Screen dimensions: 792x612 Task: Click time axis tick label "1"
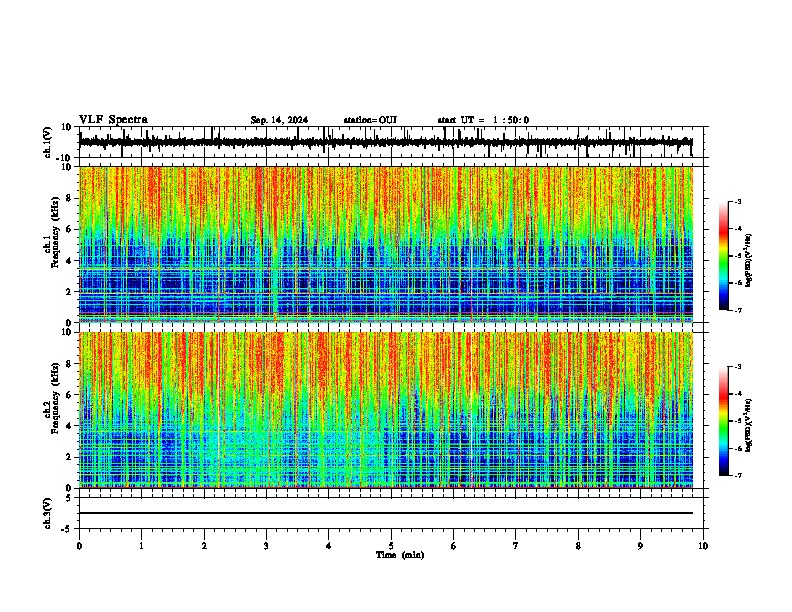pos(141,546)
